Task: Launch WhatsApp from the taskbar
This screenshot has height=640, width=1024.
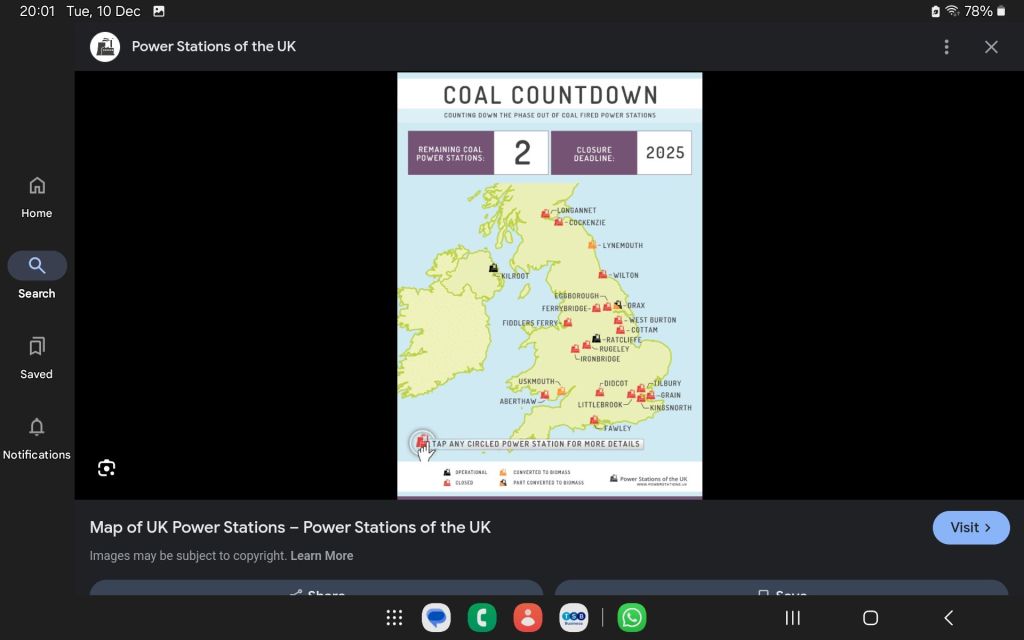Action: (632, 618)
